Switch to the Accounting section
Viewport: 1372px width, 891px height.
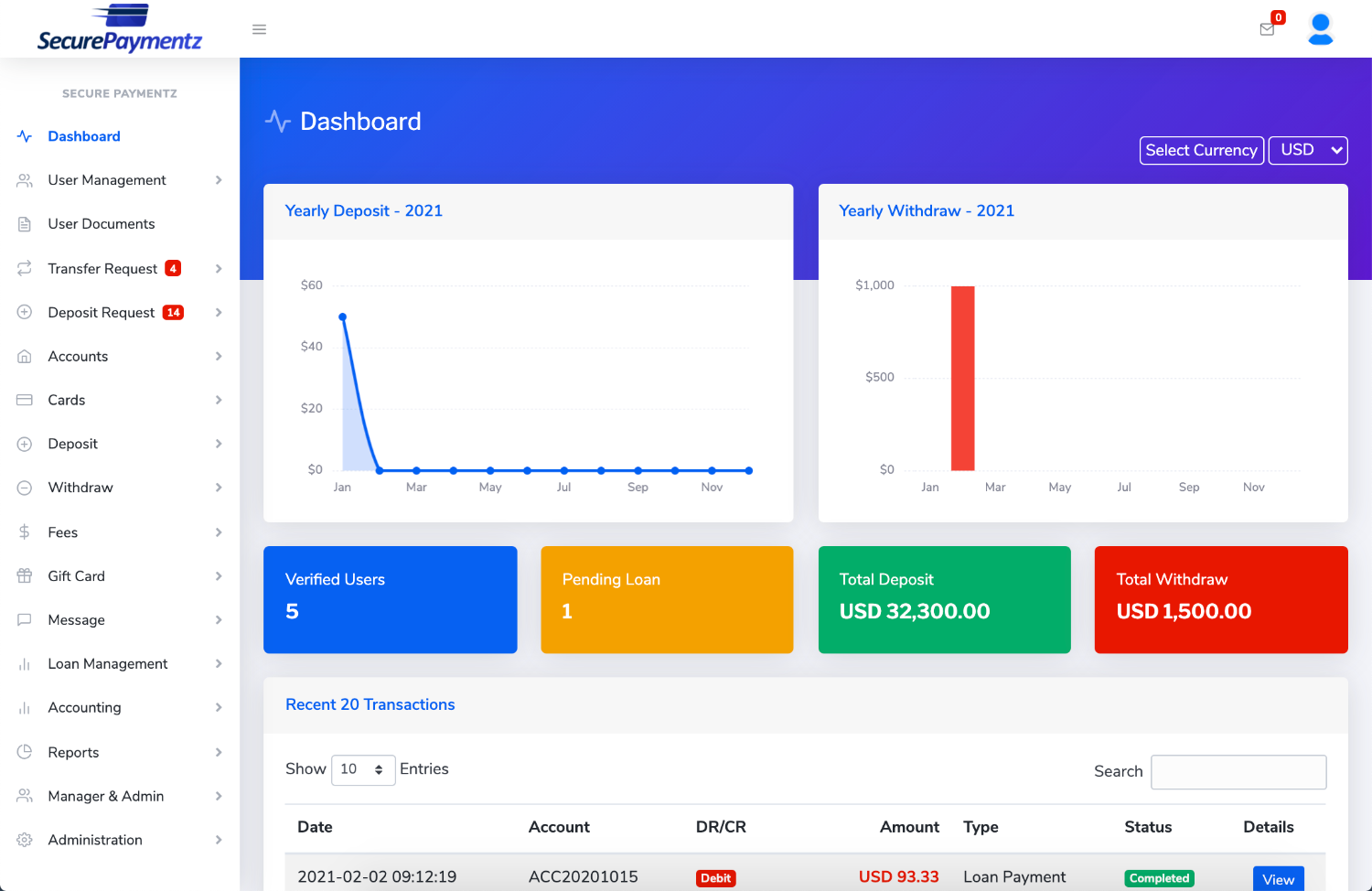click(x=84, y=707)
